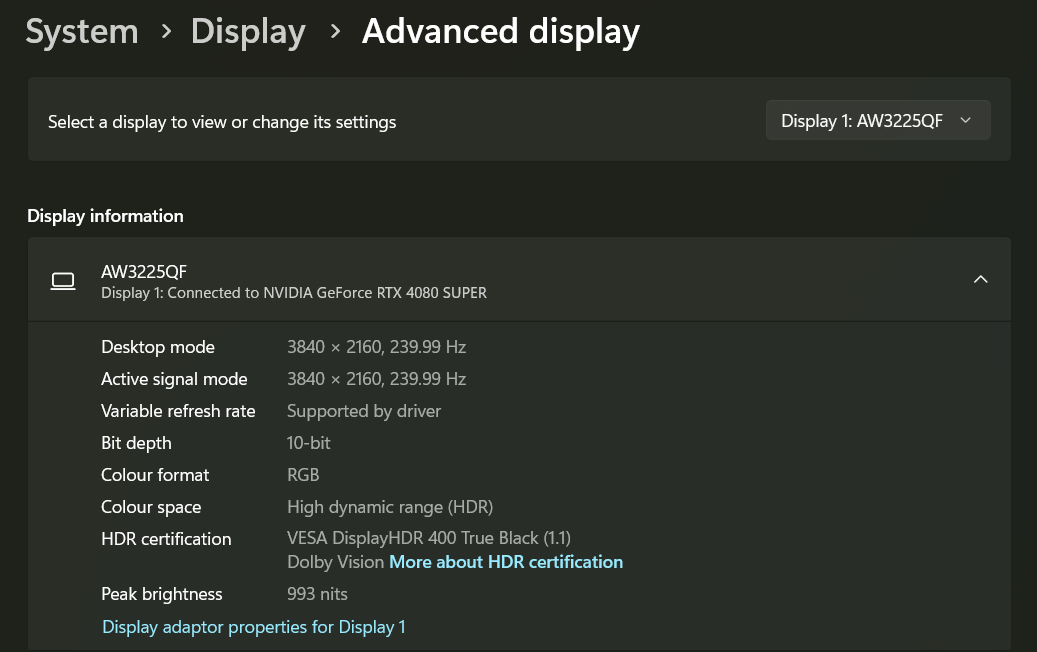The height and width of the screenshot is (652, 1037).
Task: Open the Display 1: AW3225QF dropdown
Action: pos(877,121)
